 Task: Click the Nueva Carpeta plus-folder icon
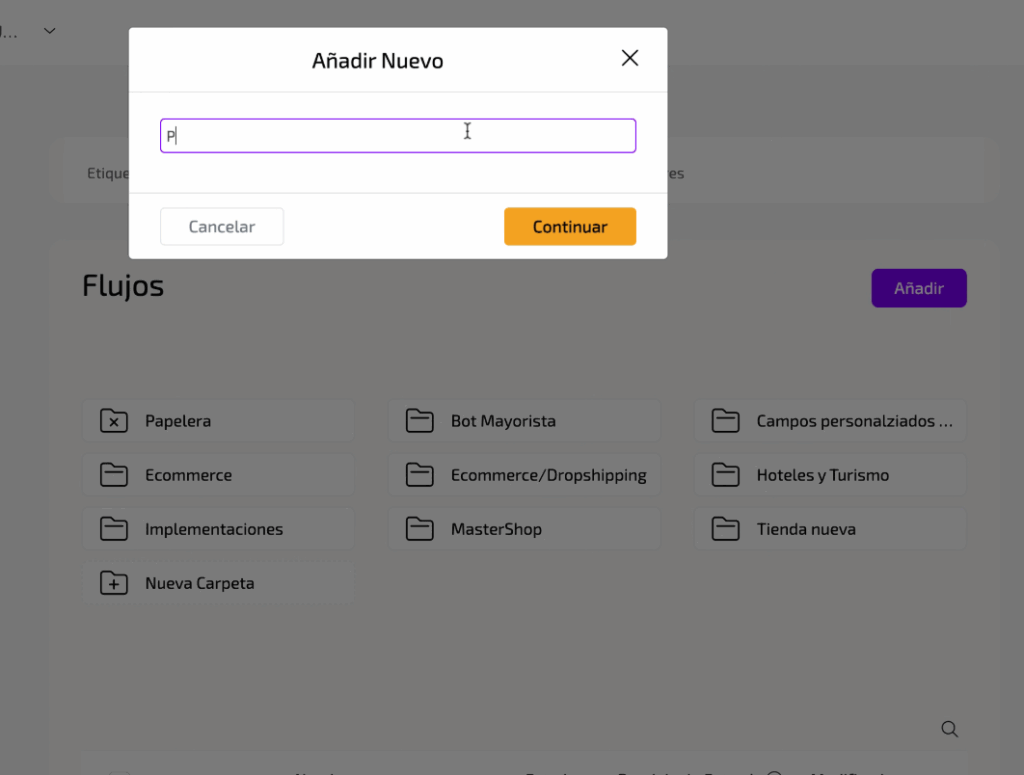click(114, 583)
